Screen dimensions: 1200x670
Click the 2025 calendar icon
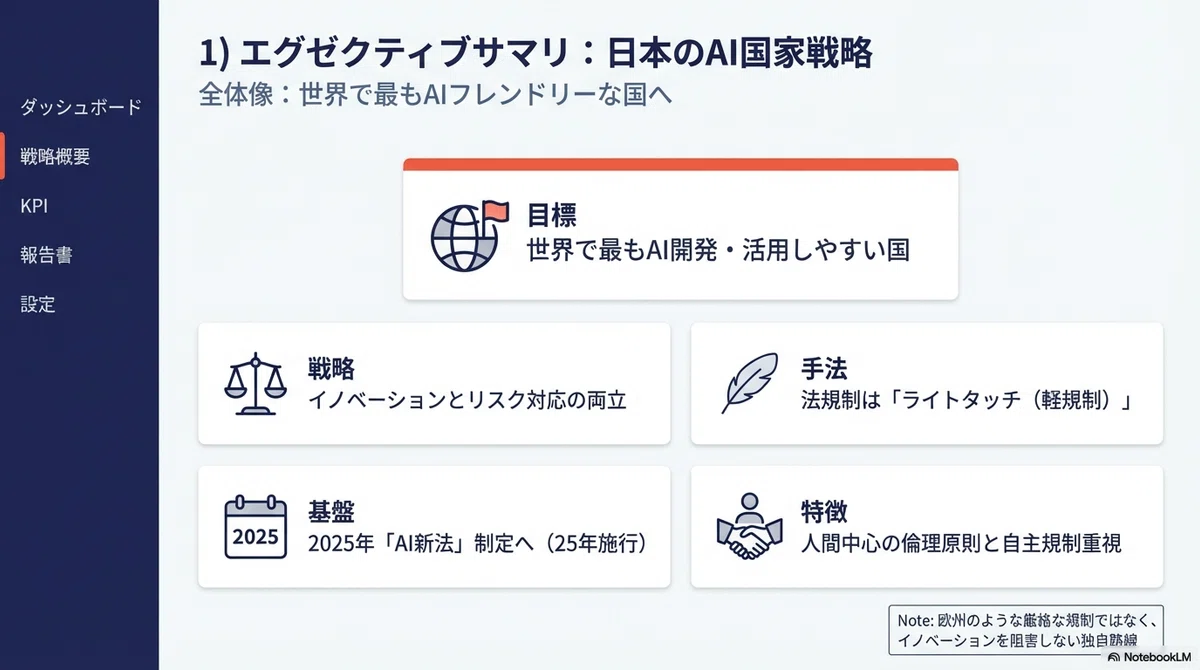point(255,527)
